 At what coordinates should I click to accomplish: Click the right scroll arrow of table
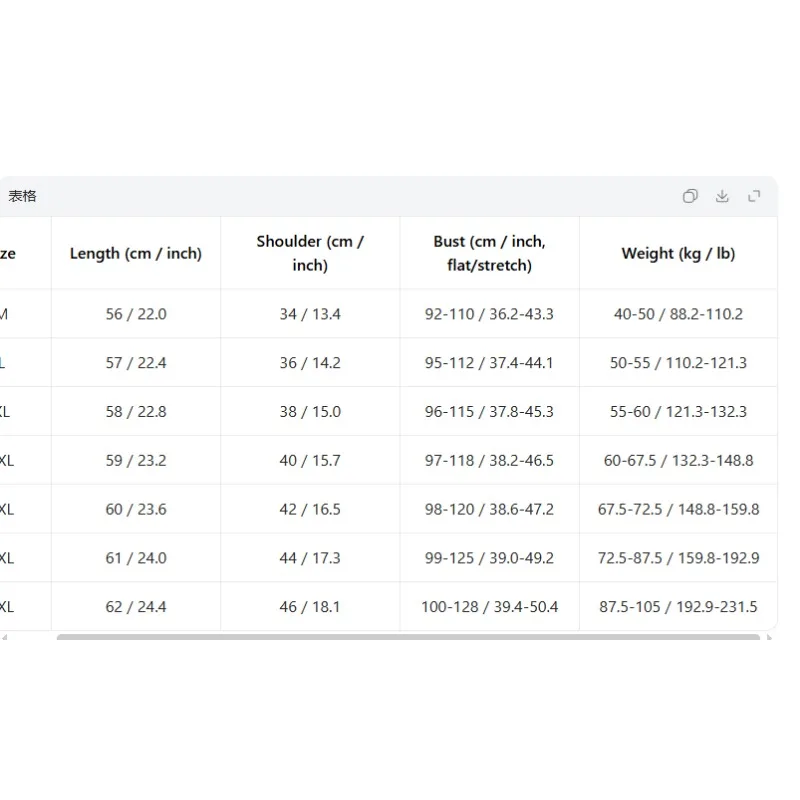coord(769,637)
